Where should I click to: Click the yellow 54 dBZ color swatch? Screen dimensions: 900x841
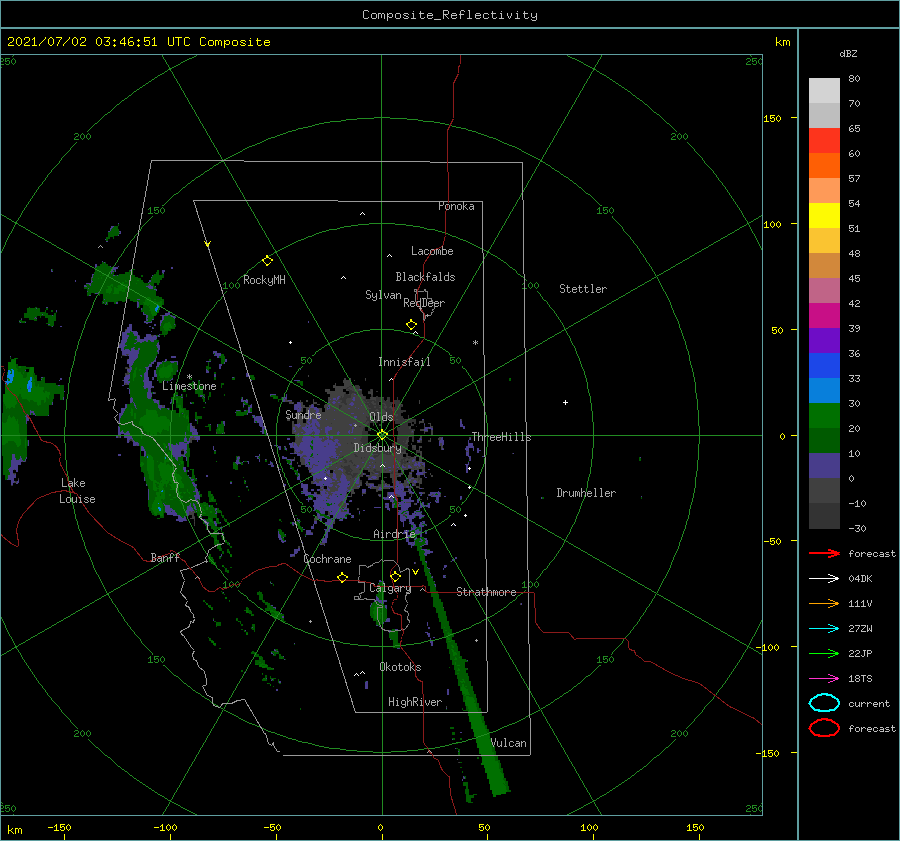pos(824,215)
